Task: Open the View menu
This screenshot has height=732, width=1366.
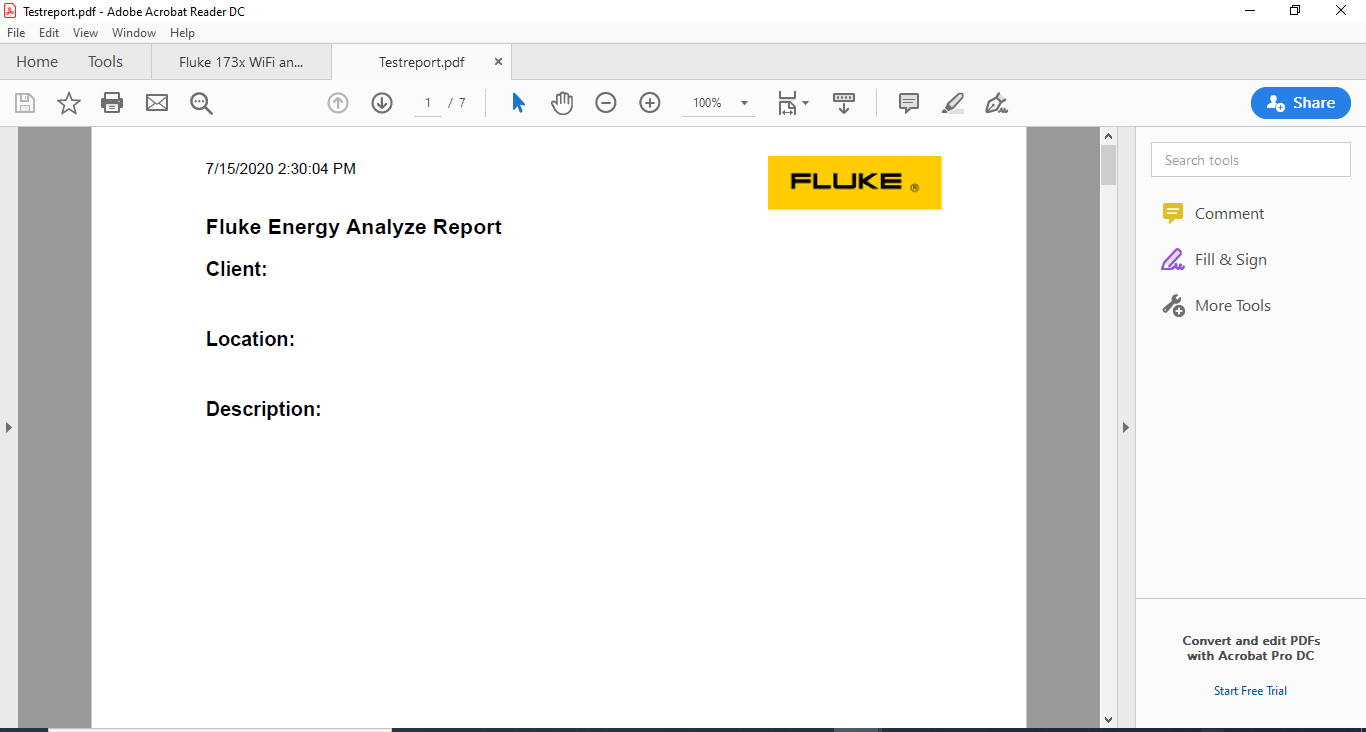Action: [x=86, y=33]
